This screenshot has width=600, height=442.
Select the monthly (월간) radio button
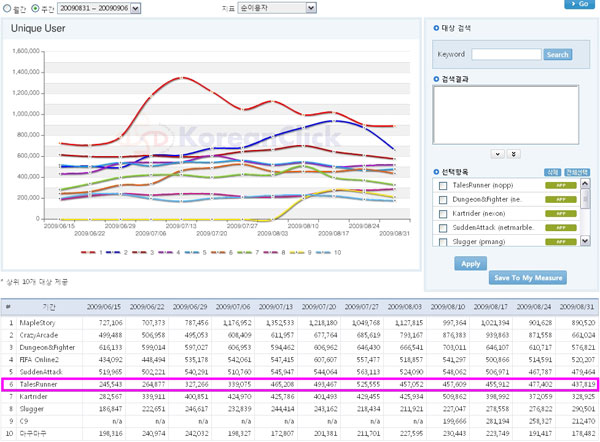[6, 8]
